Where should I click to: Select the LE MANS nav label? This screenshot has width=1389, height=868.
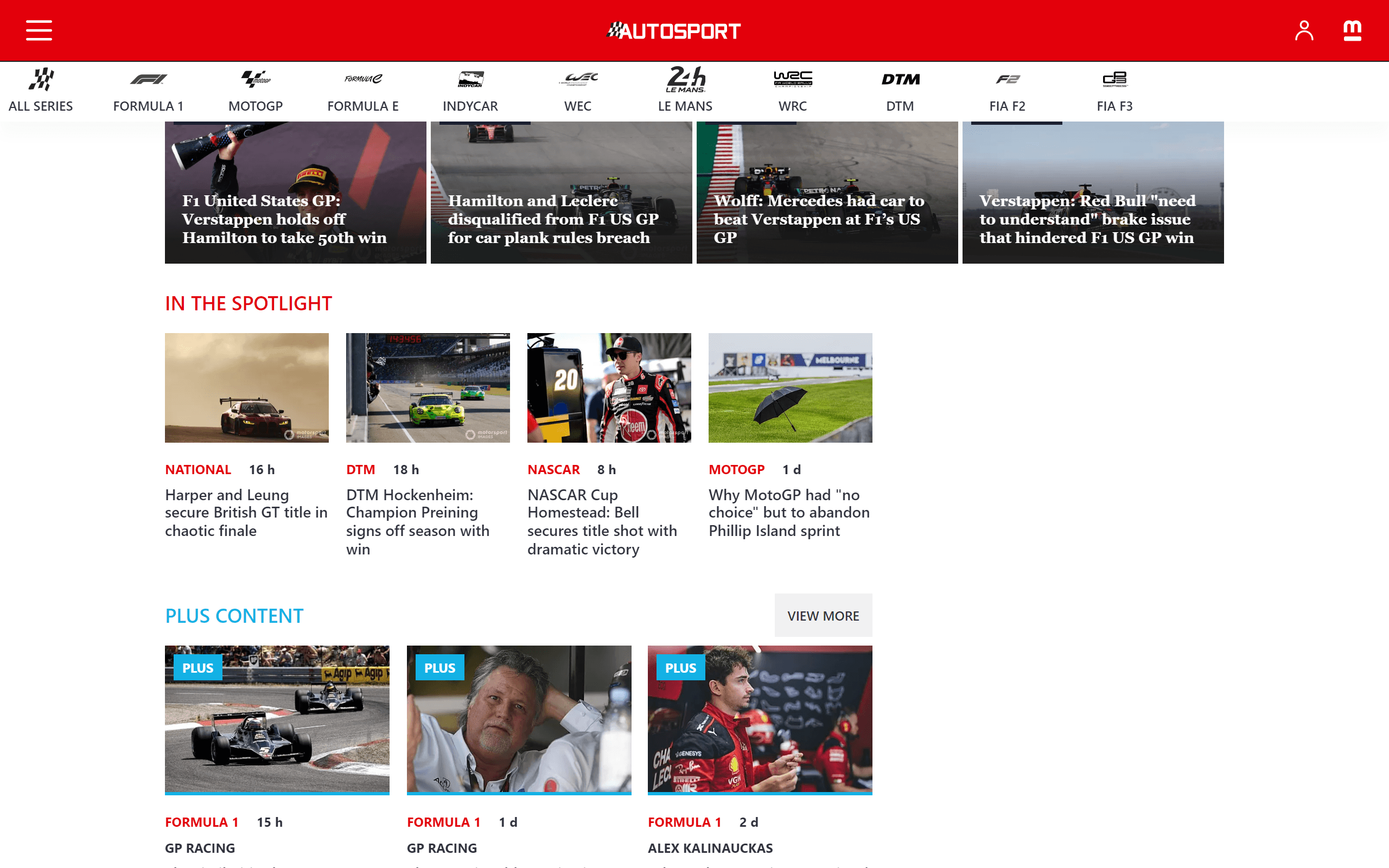[685, 106]
